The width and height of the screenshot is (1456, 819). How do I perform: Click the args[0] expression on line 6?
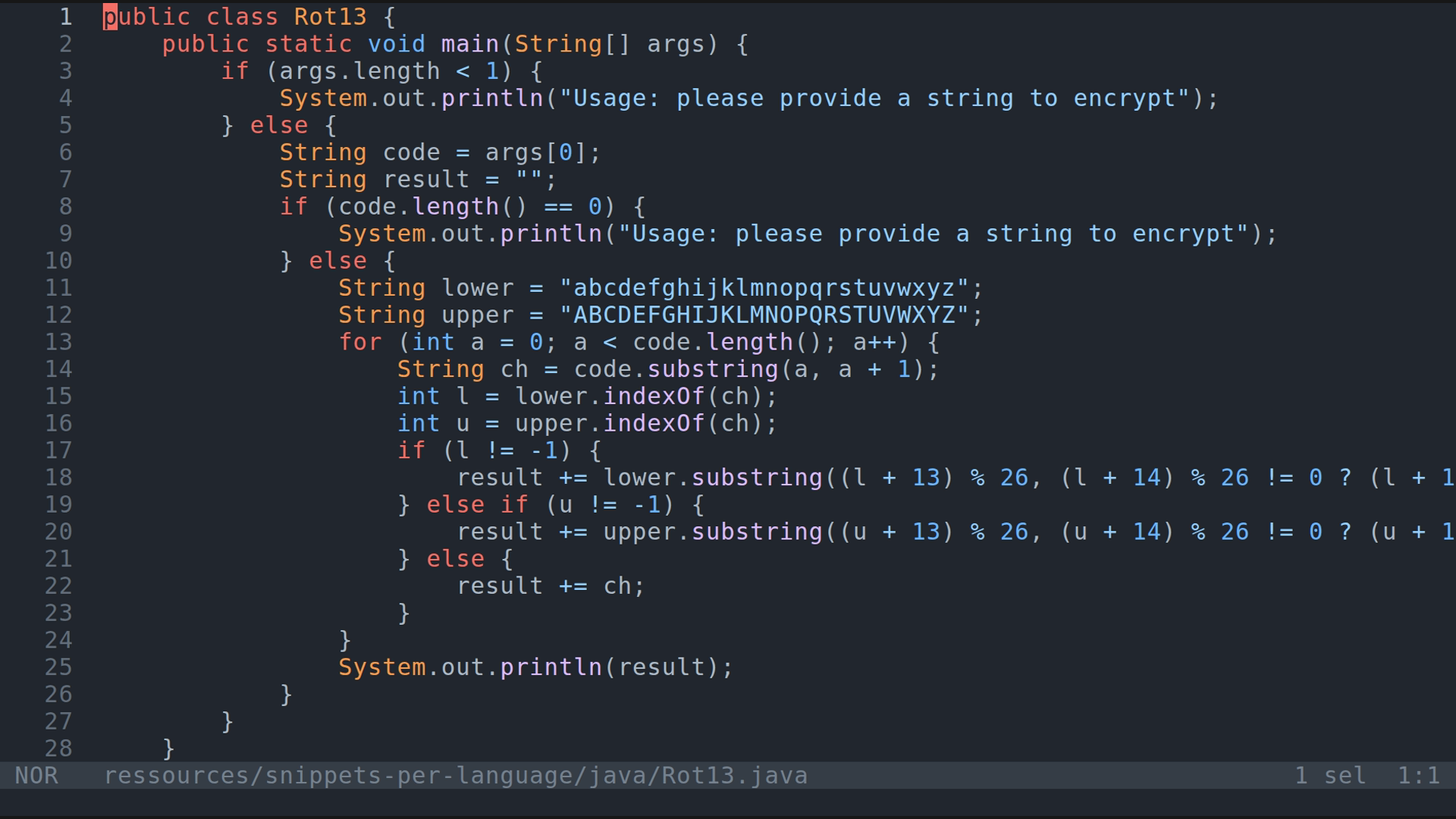(x=538, y=152)
